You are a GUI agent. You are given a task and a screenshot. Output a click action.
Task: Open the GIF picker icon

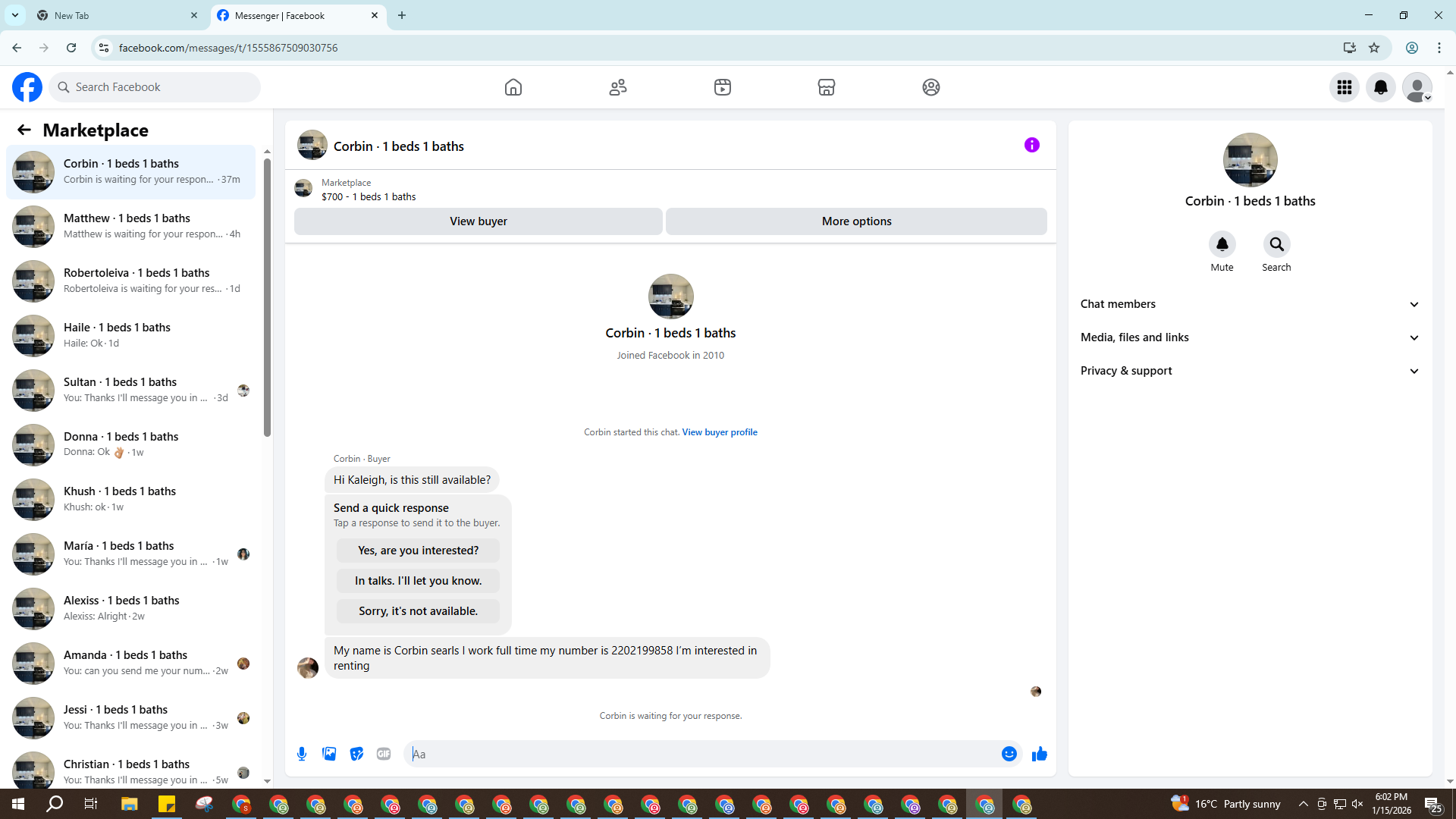pyautogui.click(x=384, y=754)
